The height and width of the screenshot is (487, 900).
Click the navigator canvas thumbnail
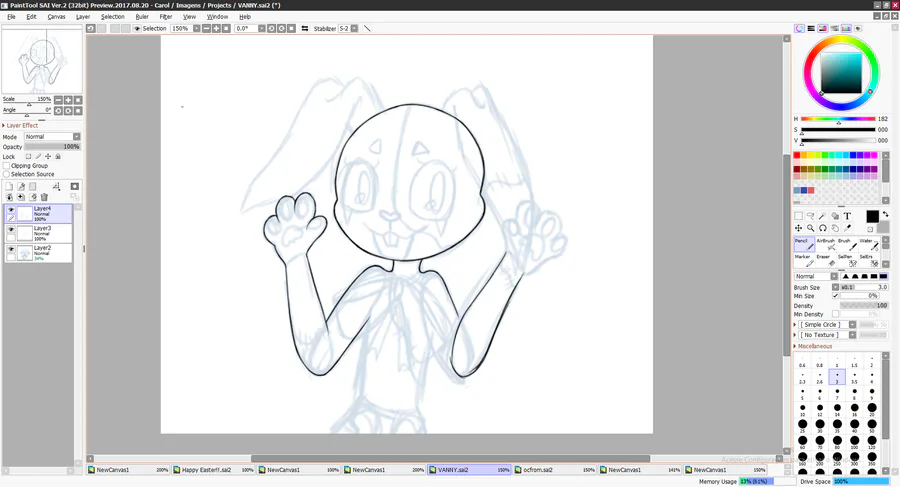[42, 61]
